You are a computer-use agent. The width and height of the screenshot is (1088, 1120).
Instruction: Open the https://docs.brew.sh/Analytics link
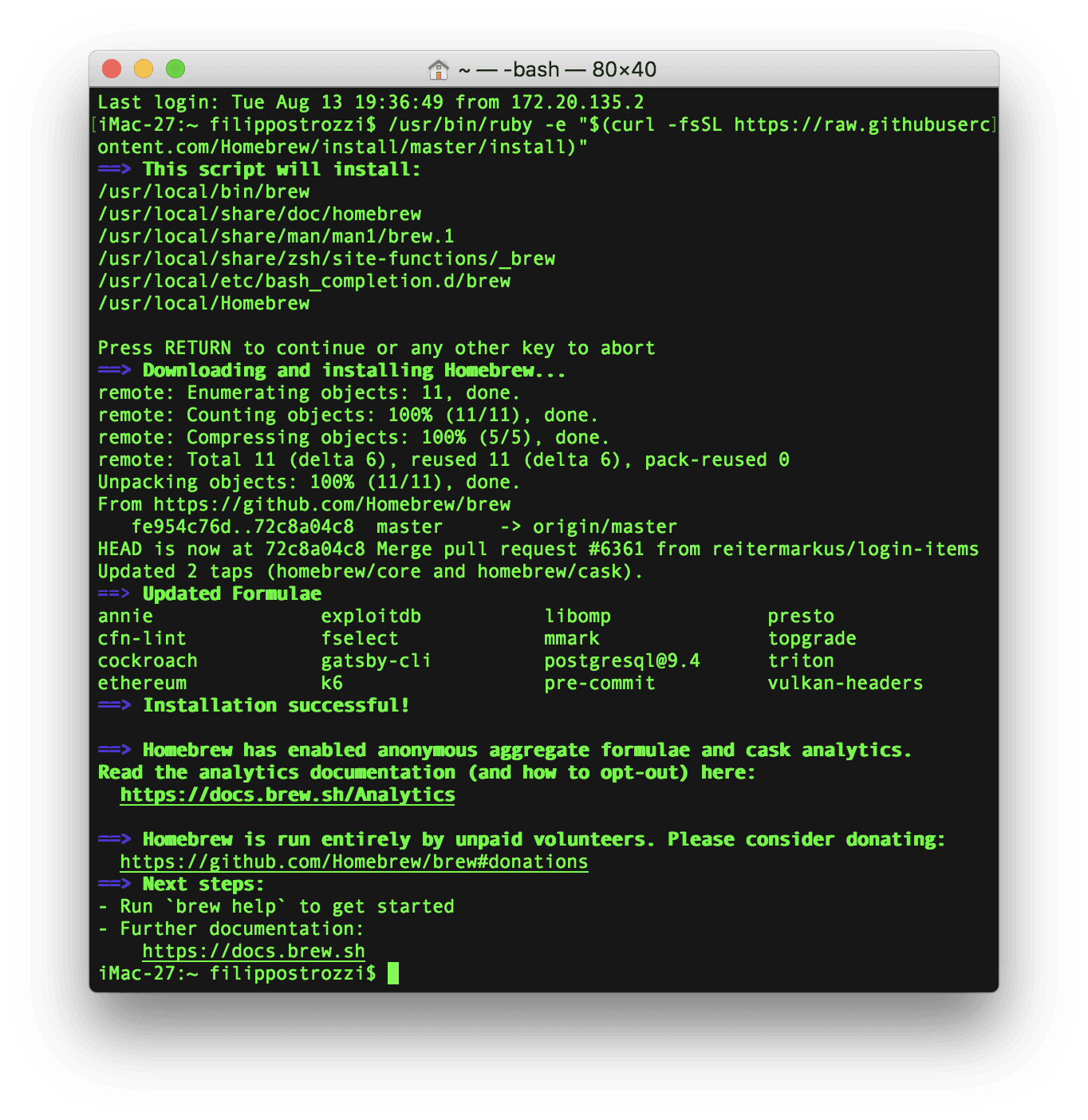(287, 795)
